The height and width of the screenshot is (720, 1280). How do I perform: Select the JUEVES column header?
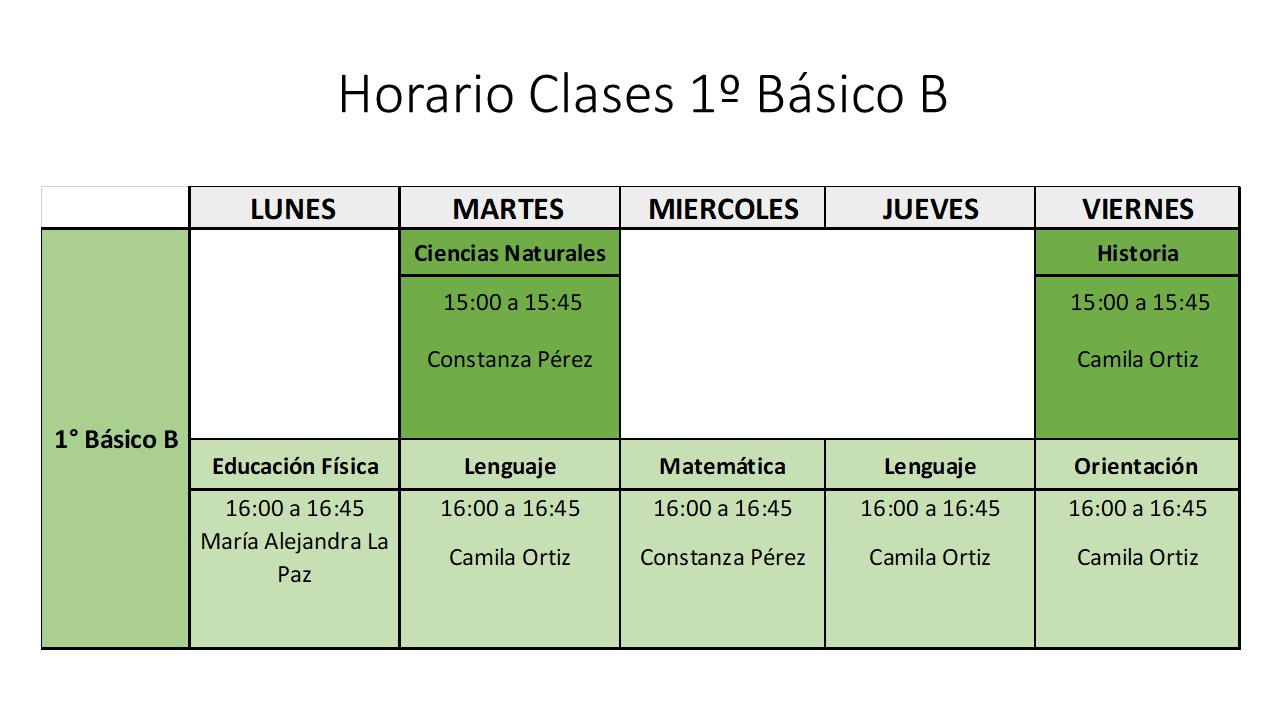930,209
